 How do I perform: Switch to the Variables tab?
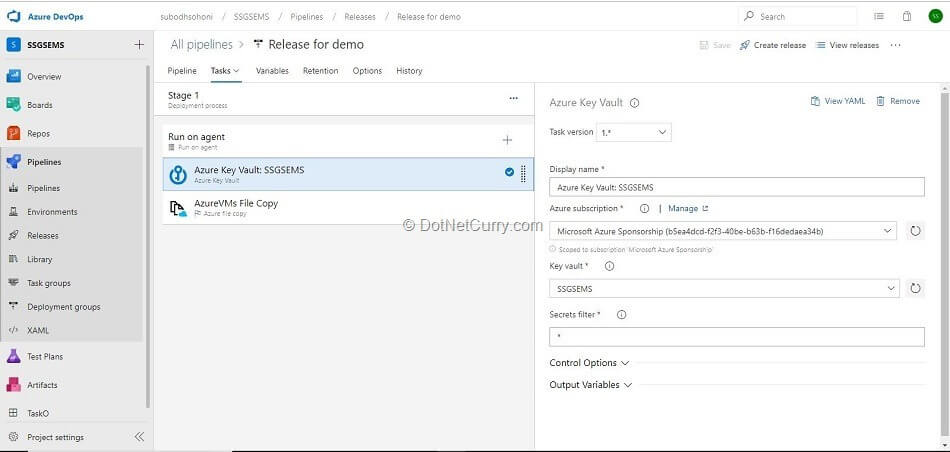pos(272,71)
